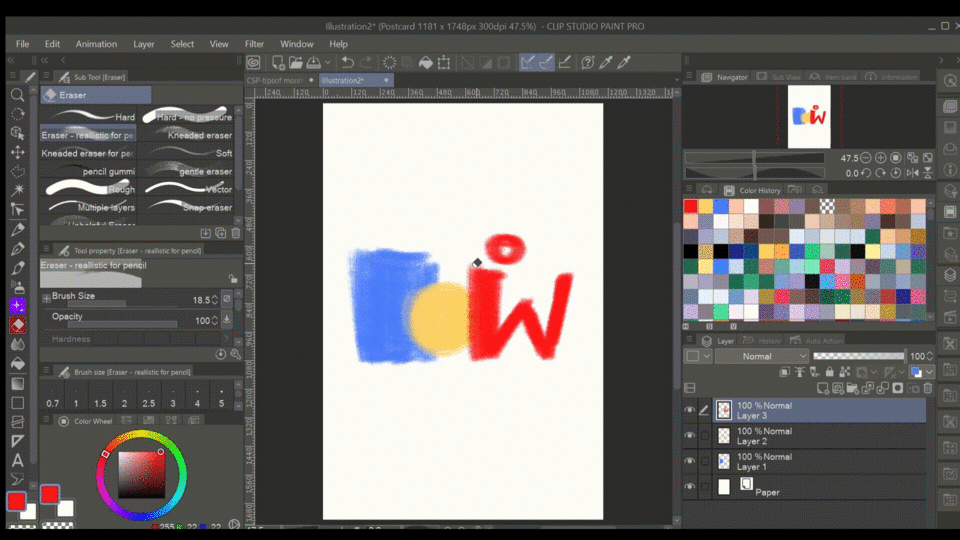The height and width of the screenshot is (540, 960).
Task: Click the Clip Studio spiral launcher icon
Action: point(253,62)
